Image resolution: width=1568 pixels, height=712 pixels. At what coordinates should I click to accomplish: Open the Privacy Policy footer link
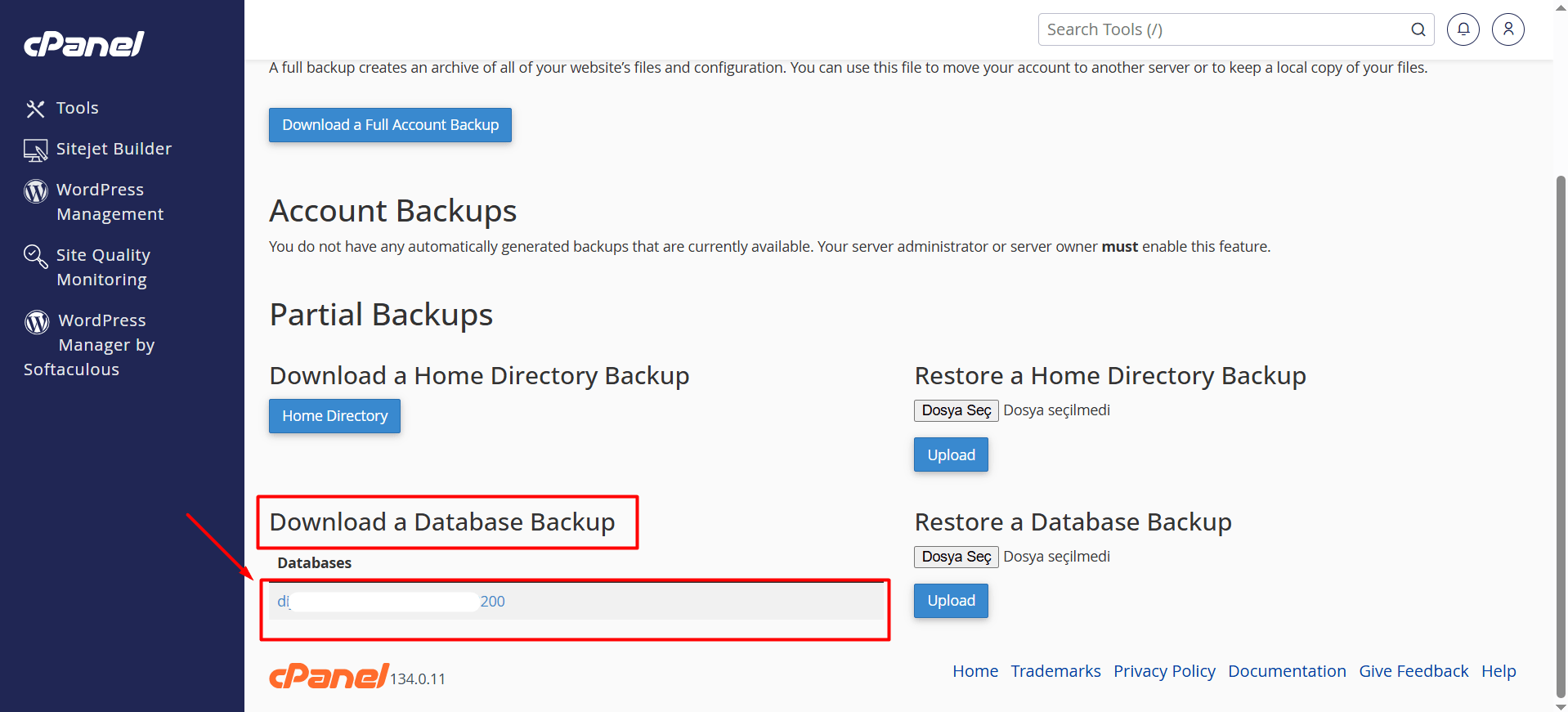pos(1163,671)
